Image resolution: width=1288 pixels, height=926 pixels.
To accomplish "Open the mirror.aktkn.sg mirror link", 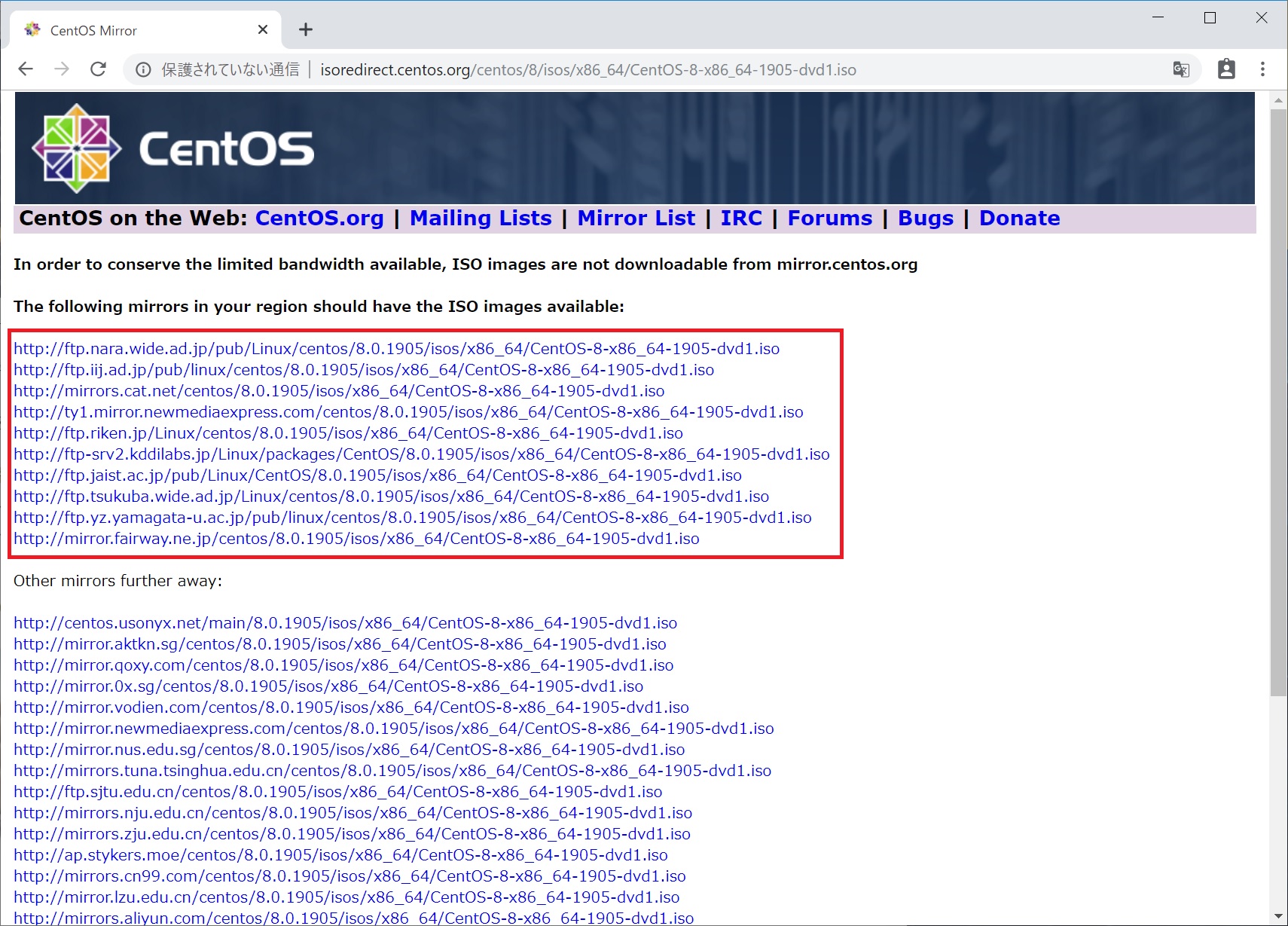I will 340,644.
